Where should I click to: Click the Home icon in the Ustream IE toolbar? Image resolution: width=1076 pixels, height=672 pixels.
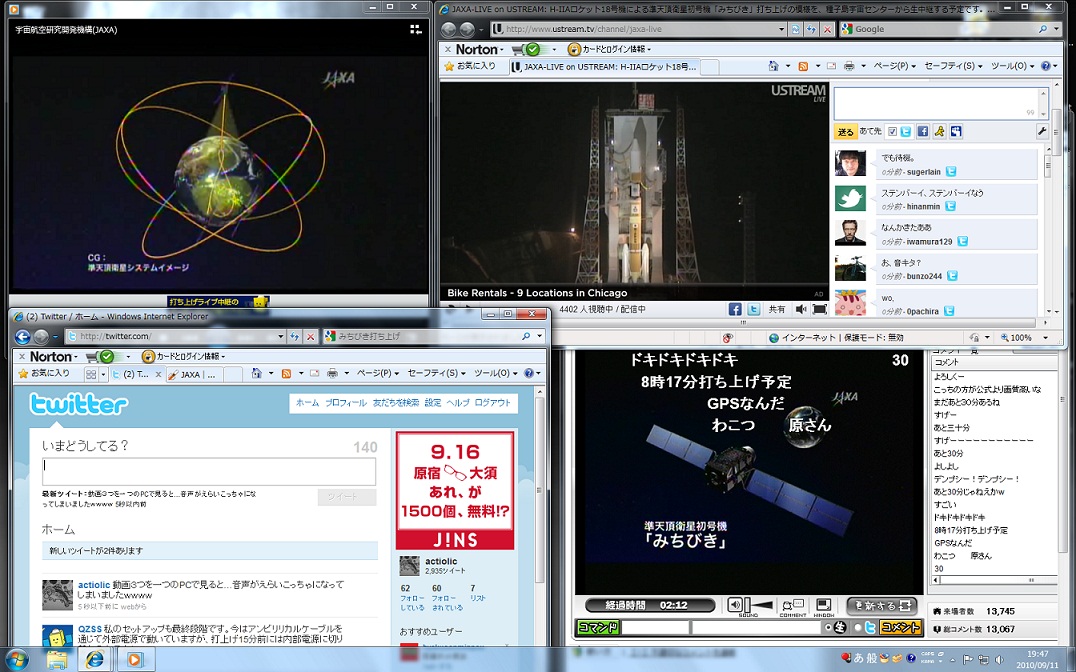click(773, 66)
